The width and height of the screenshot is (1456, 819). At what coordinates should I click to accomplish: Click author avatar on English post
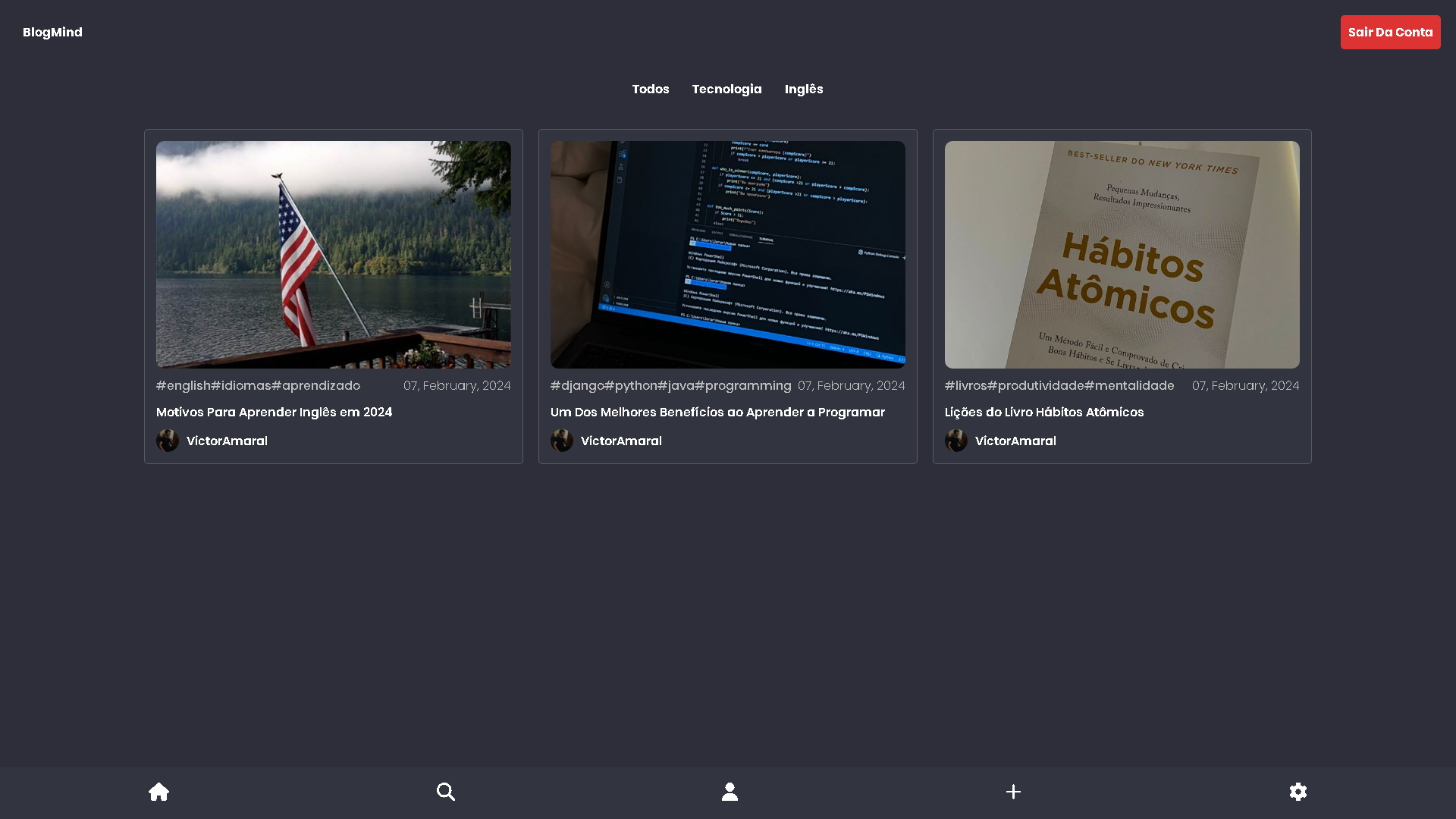tap(168, 441)
